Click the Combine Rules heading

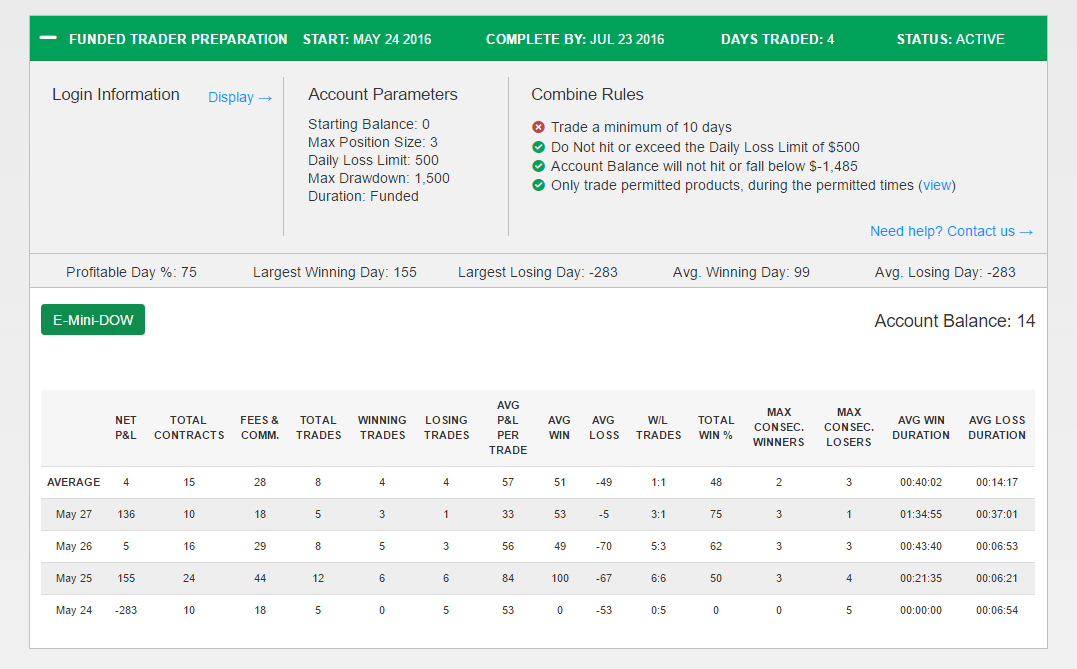pyautogui.click(x=587, y=95)
